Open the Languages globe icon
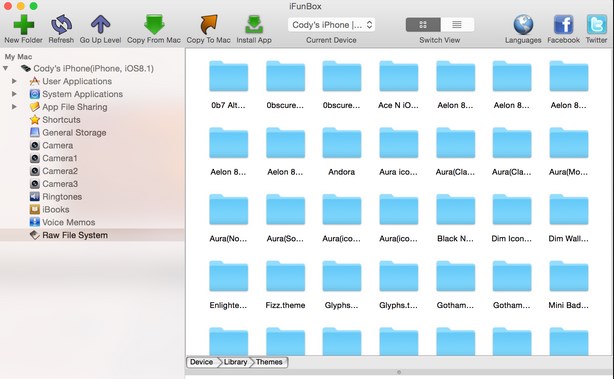This screenshot has height=379, width=614. [523, 25]
